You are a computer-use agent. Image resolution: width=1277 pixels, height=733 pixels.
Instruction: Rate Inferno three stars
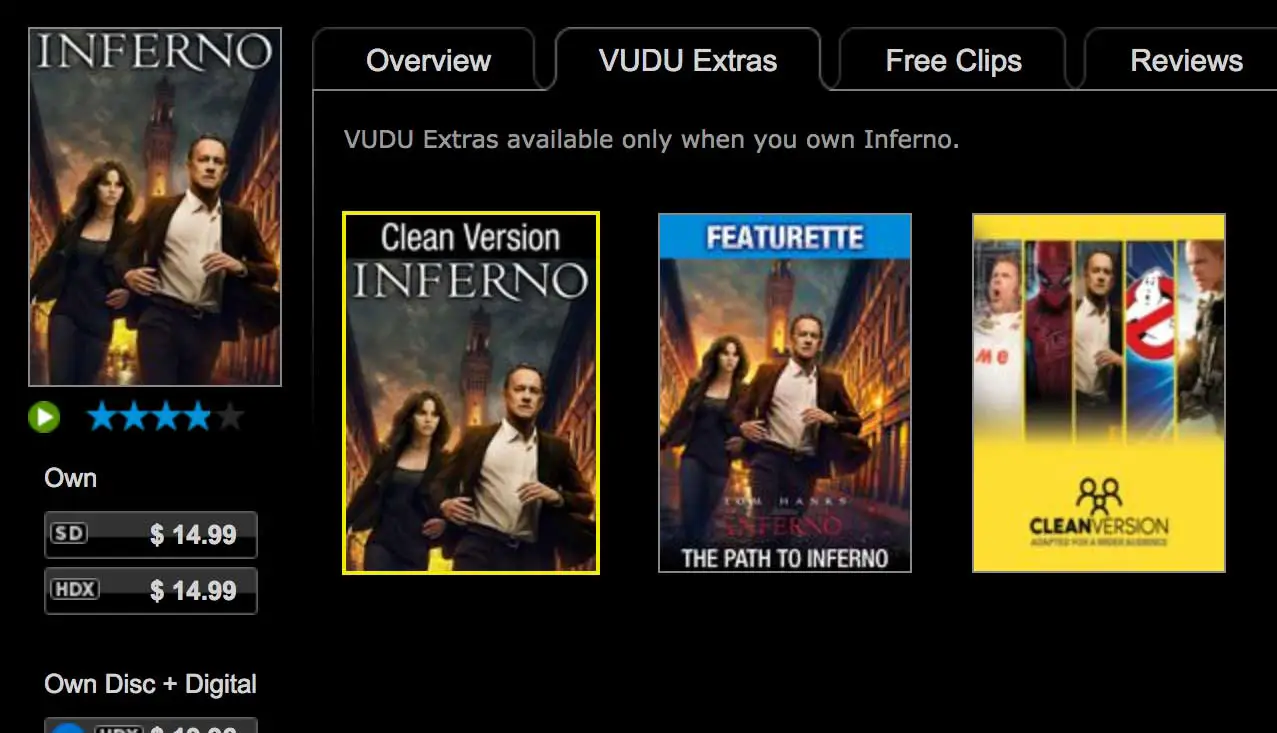coord(165,416)
